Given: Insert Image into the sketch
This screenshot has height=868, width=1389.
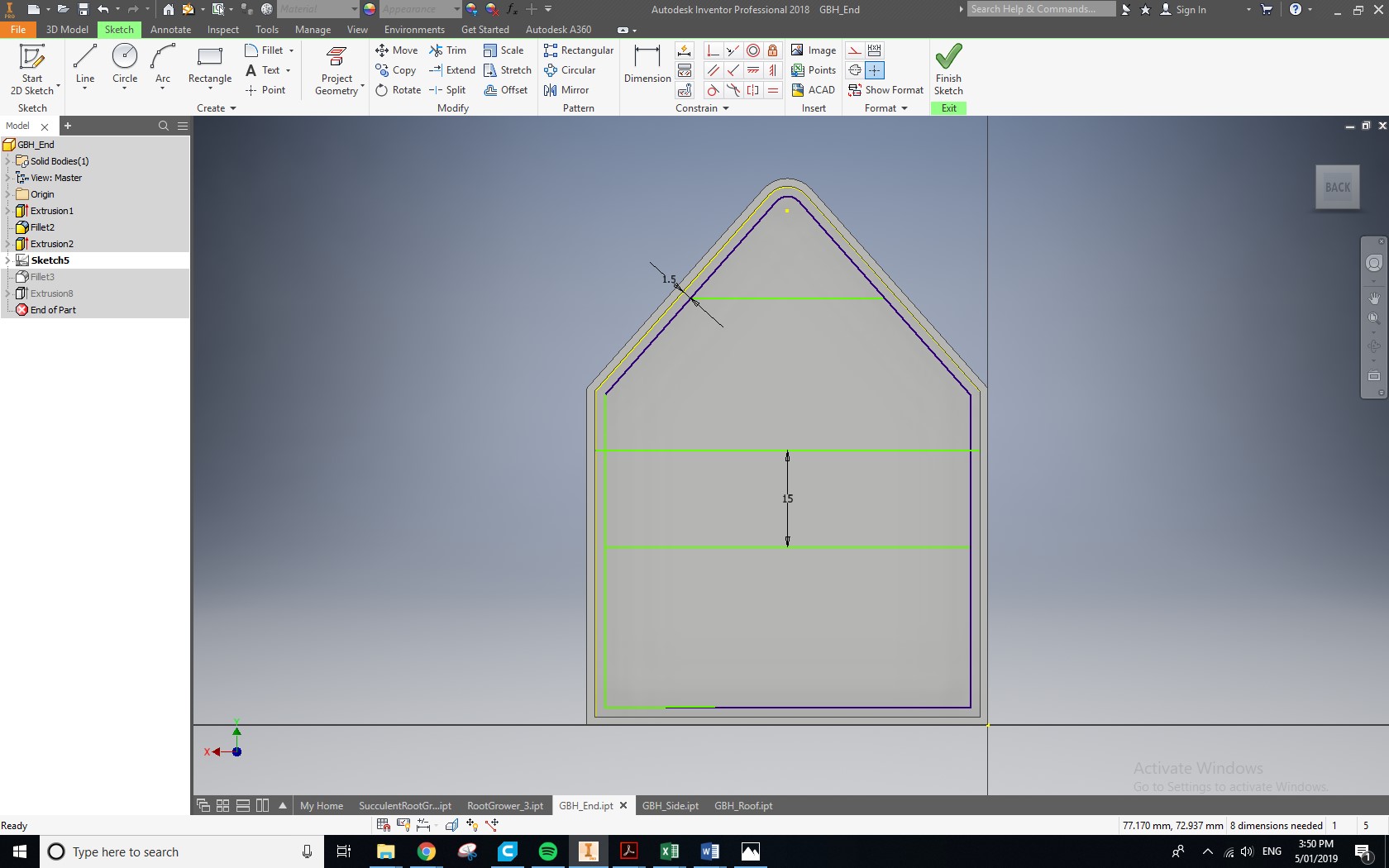Looking at the screenshot, I should tap(814, 50).
